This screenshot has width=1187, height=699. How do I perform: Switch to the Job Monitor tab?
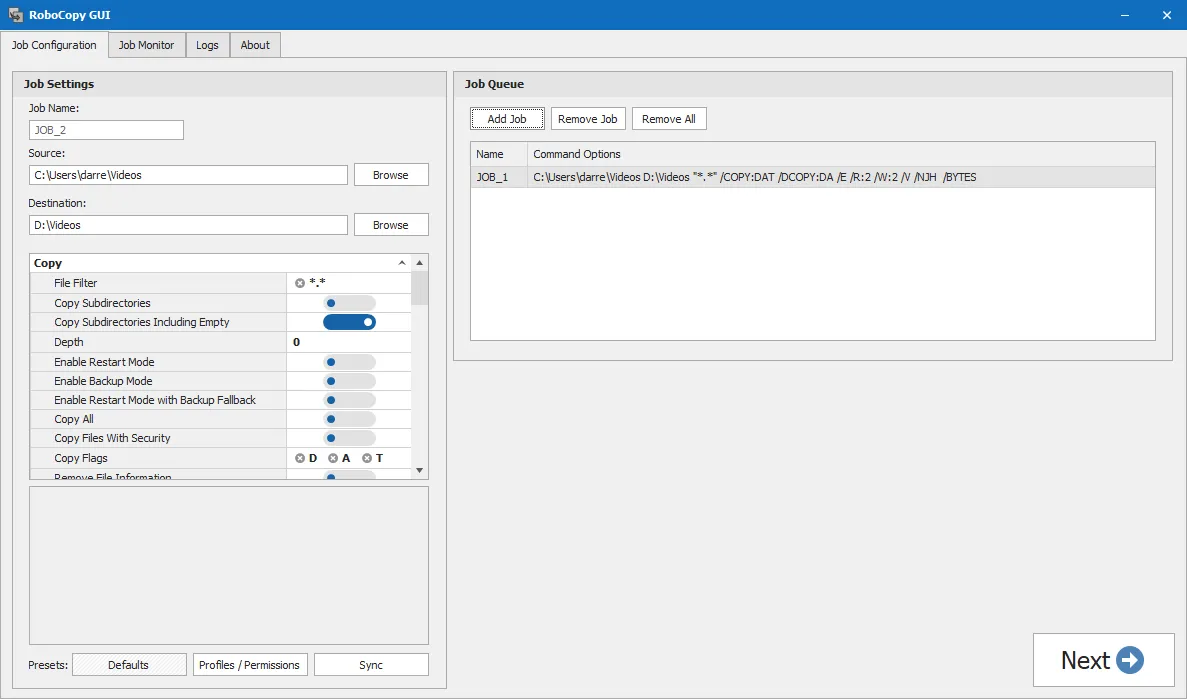146,44
